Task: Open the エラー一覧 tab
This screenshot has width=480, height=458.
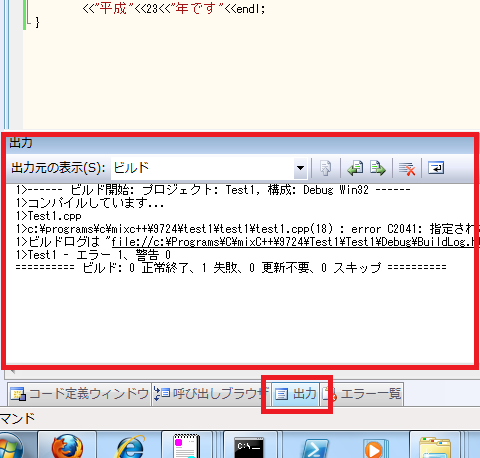Action: [x=362, y=394]
